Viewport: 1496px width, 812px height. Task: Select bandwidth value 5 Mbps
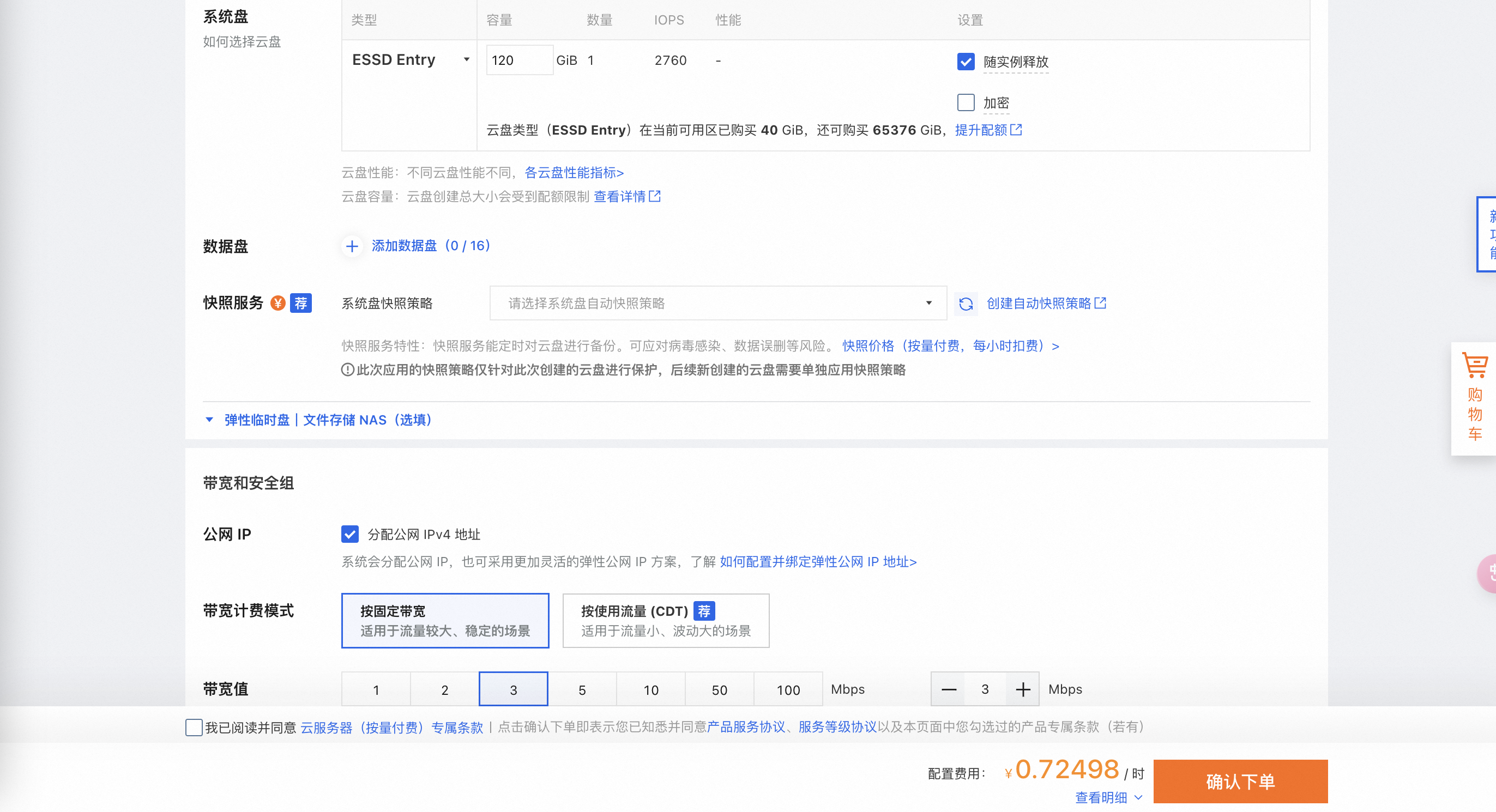click(x=582, y=689)
